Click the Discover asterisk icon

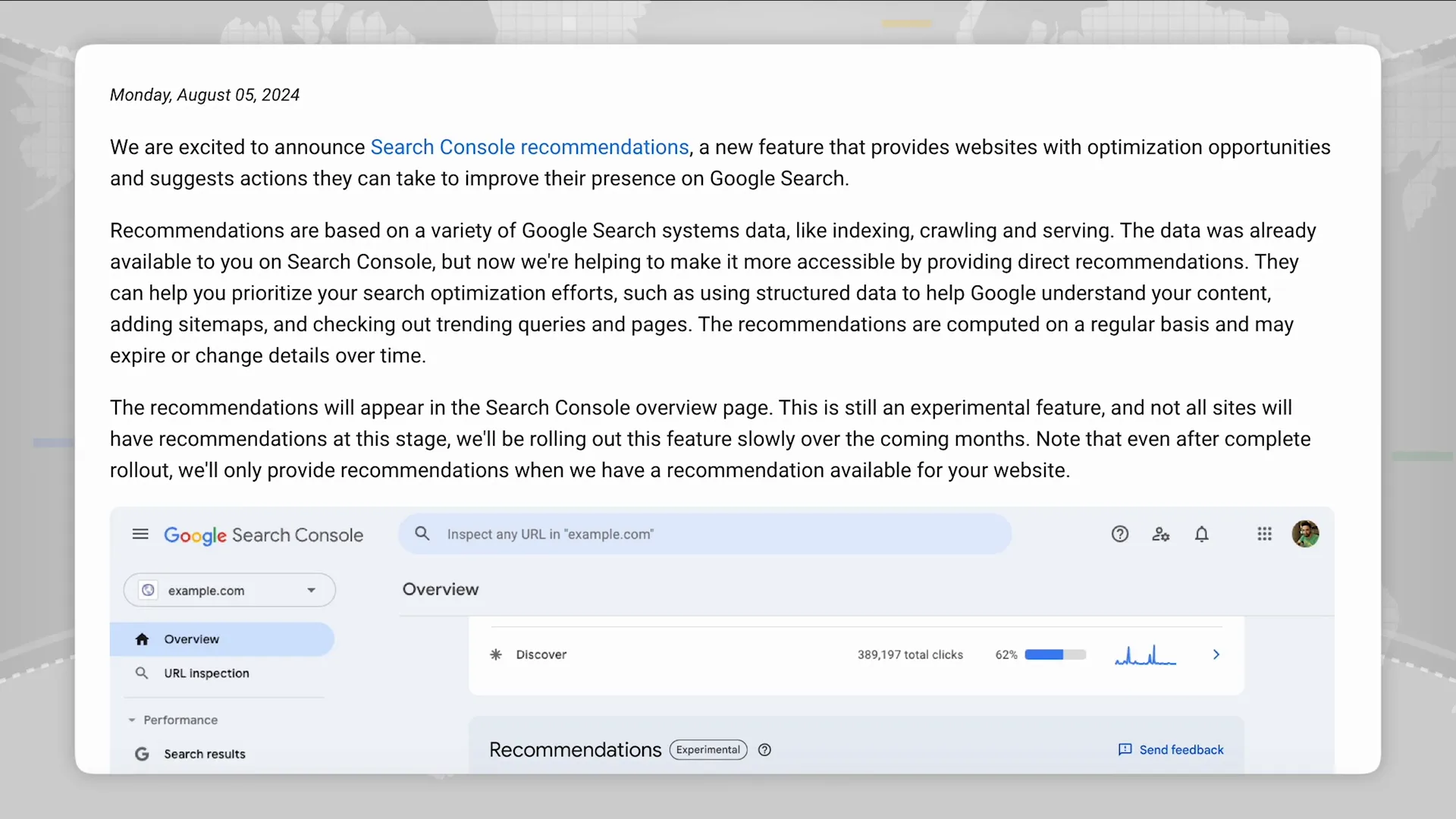tap(496, 654)
